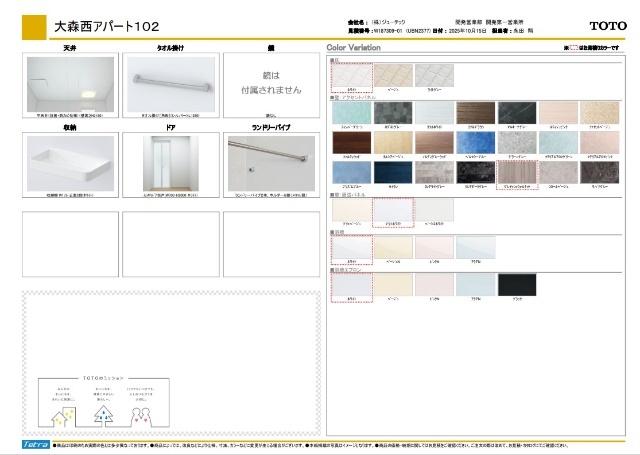Pick the black bathtub apron swatch
This screenshot has width=640, height=455.
pos(518,285)
